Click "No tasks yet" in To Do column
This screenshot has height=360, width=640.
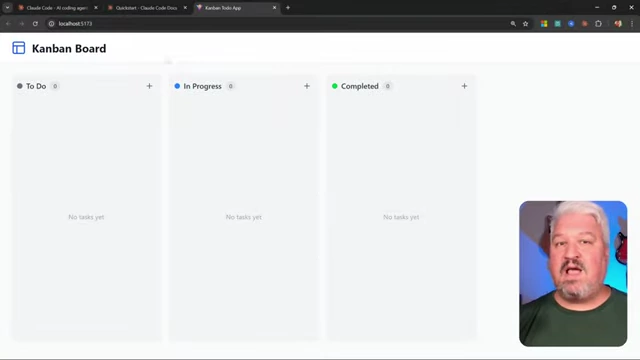(x=86, y=217)
